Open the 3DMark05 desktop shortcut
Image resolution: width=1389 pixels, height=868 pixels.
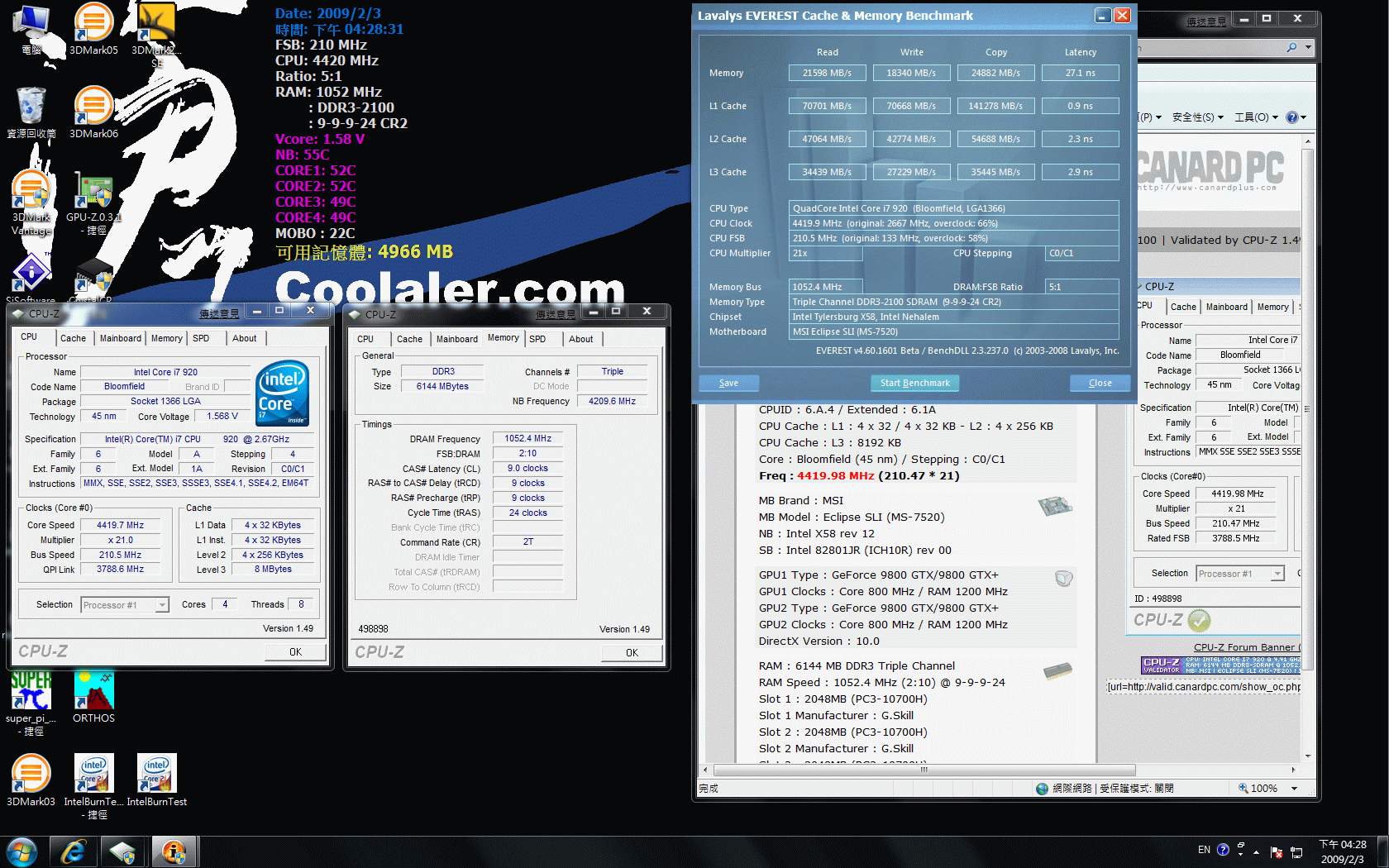[x=93, y=29]
